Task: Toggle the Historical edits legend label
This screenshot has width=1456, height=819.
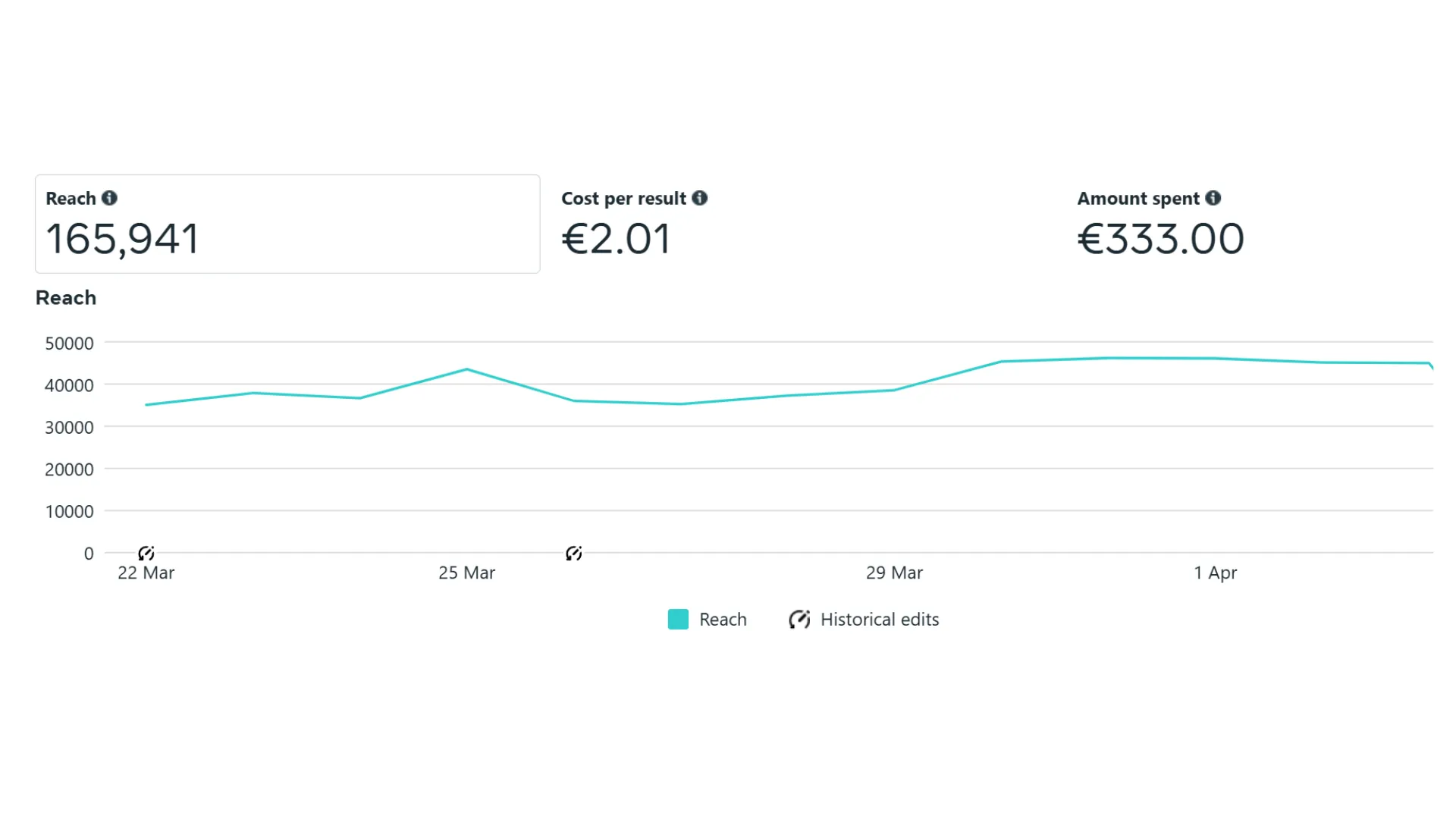Action: point(880,620)
